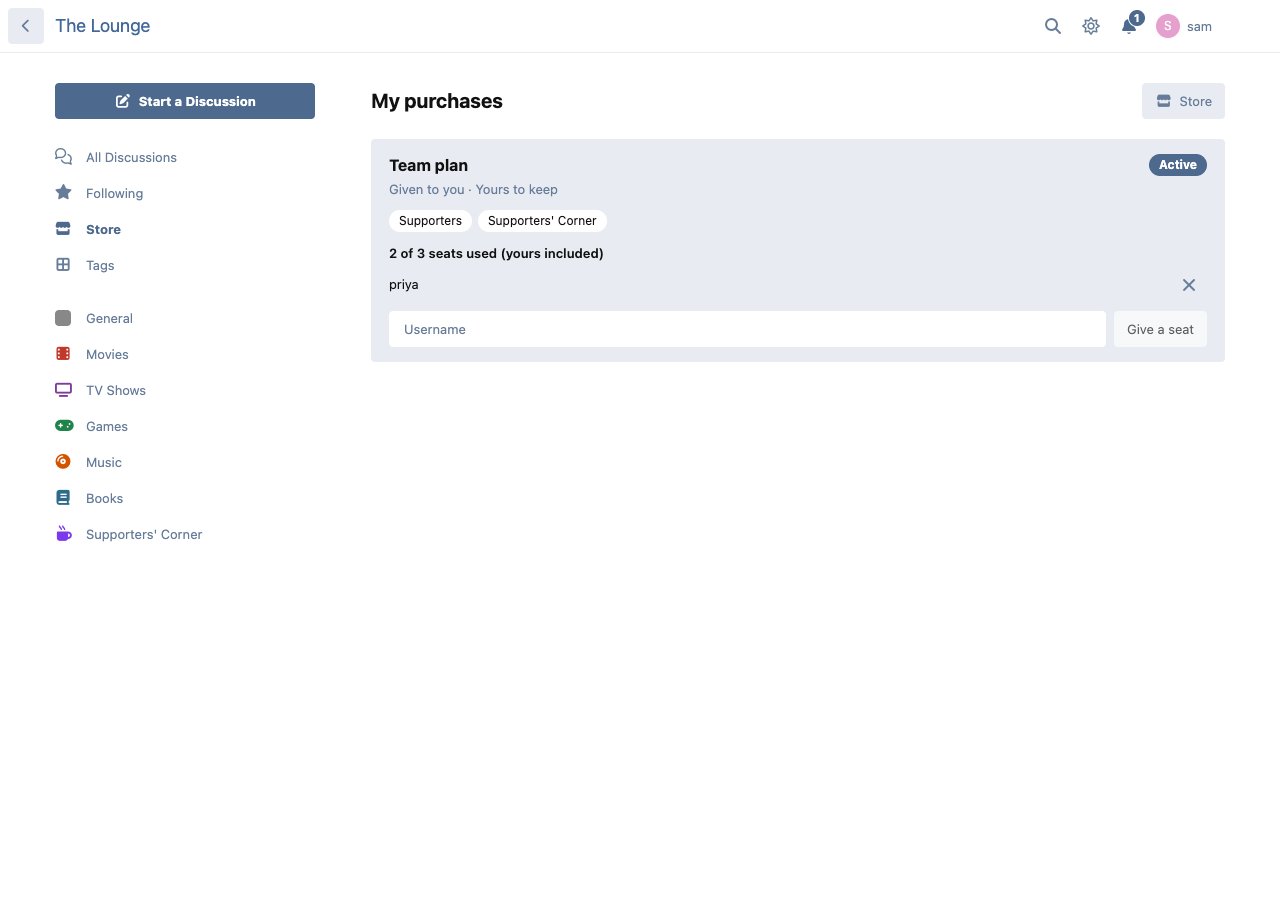
Task: Focus the Username input field
Action: [747, 329]
